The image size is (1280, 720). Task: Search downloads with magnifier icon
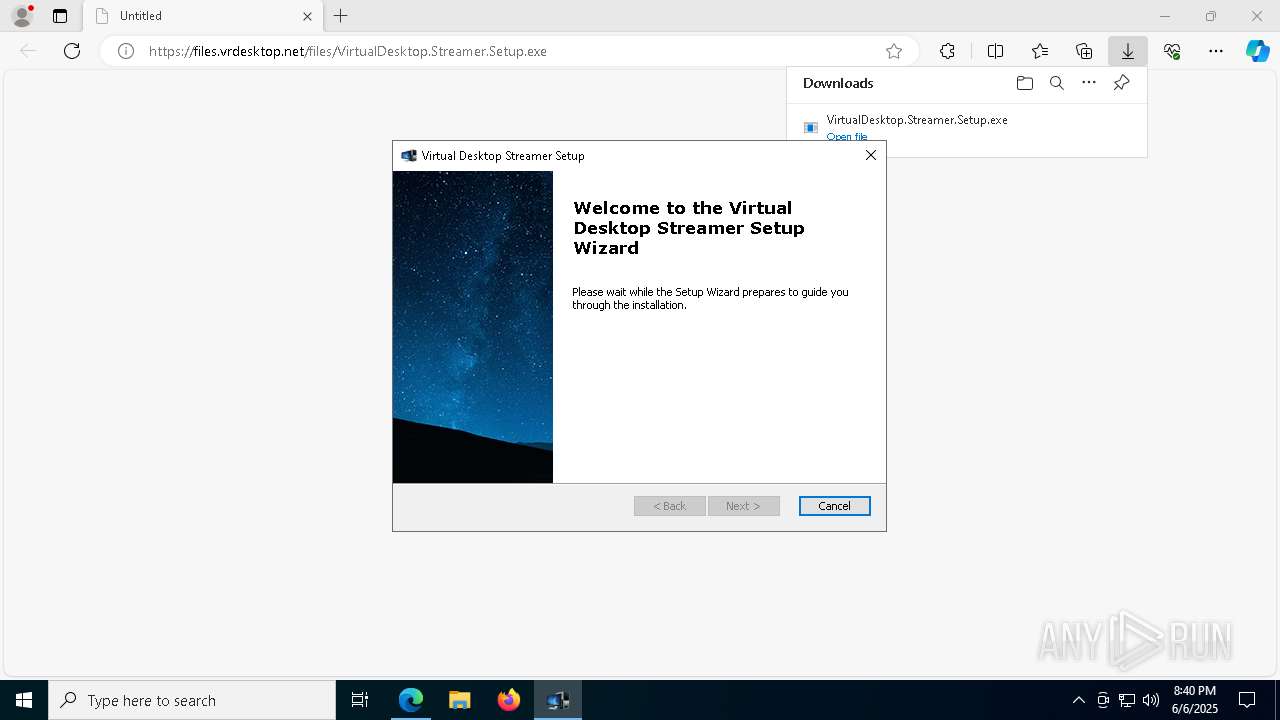click(1057, 83)
